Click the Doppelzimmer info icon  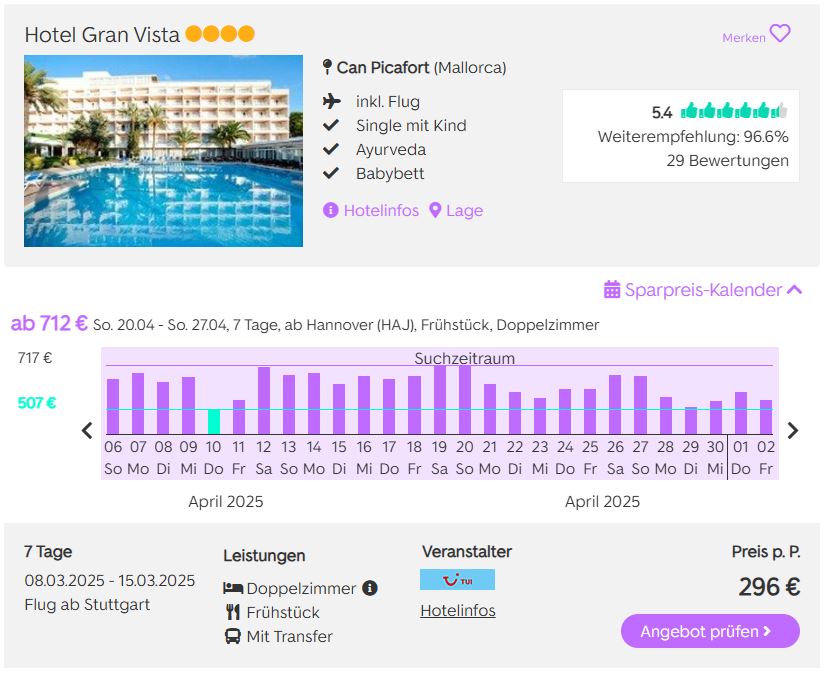click(370, 588)
